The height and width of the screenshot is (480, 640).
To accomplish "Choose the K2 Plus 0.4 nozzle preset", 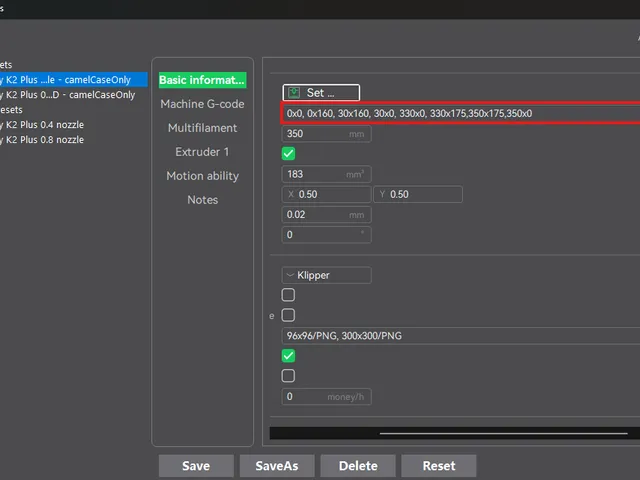I will pyautogui.click(x=42, y=124).
